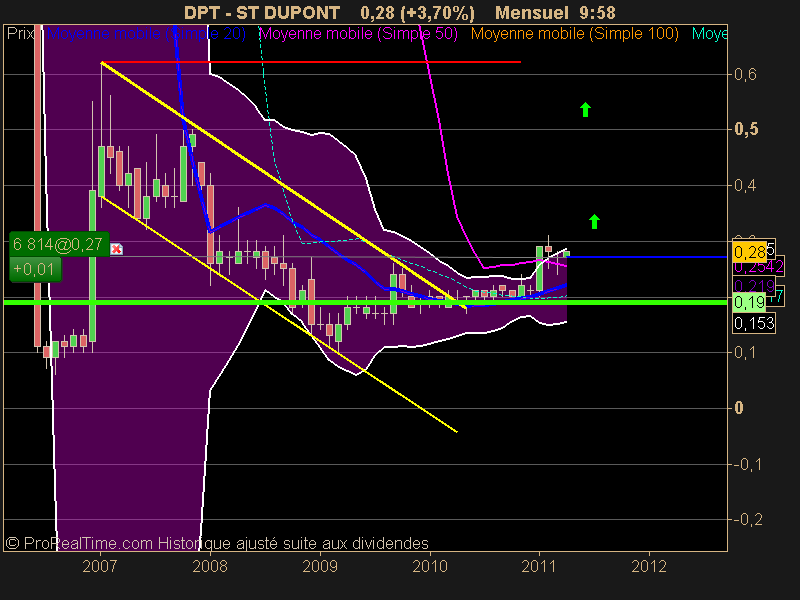This screenshot has height=600, width=800.
Task: Open Moyenne mobile (Simple 20) legend
Action: (x=146, y=34)
